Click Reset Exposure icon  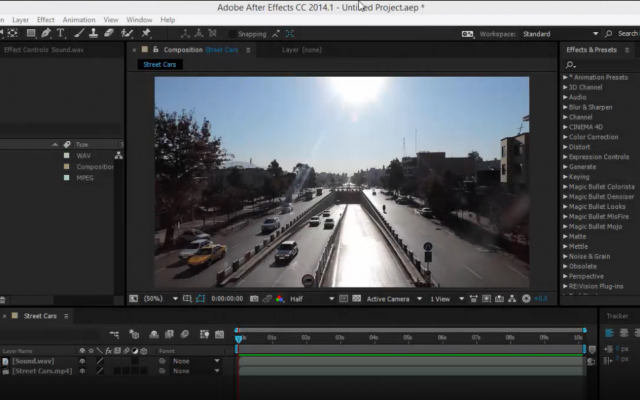coord(526,299)
